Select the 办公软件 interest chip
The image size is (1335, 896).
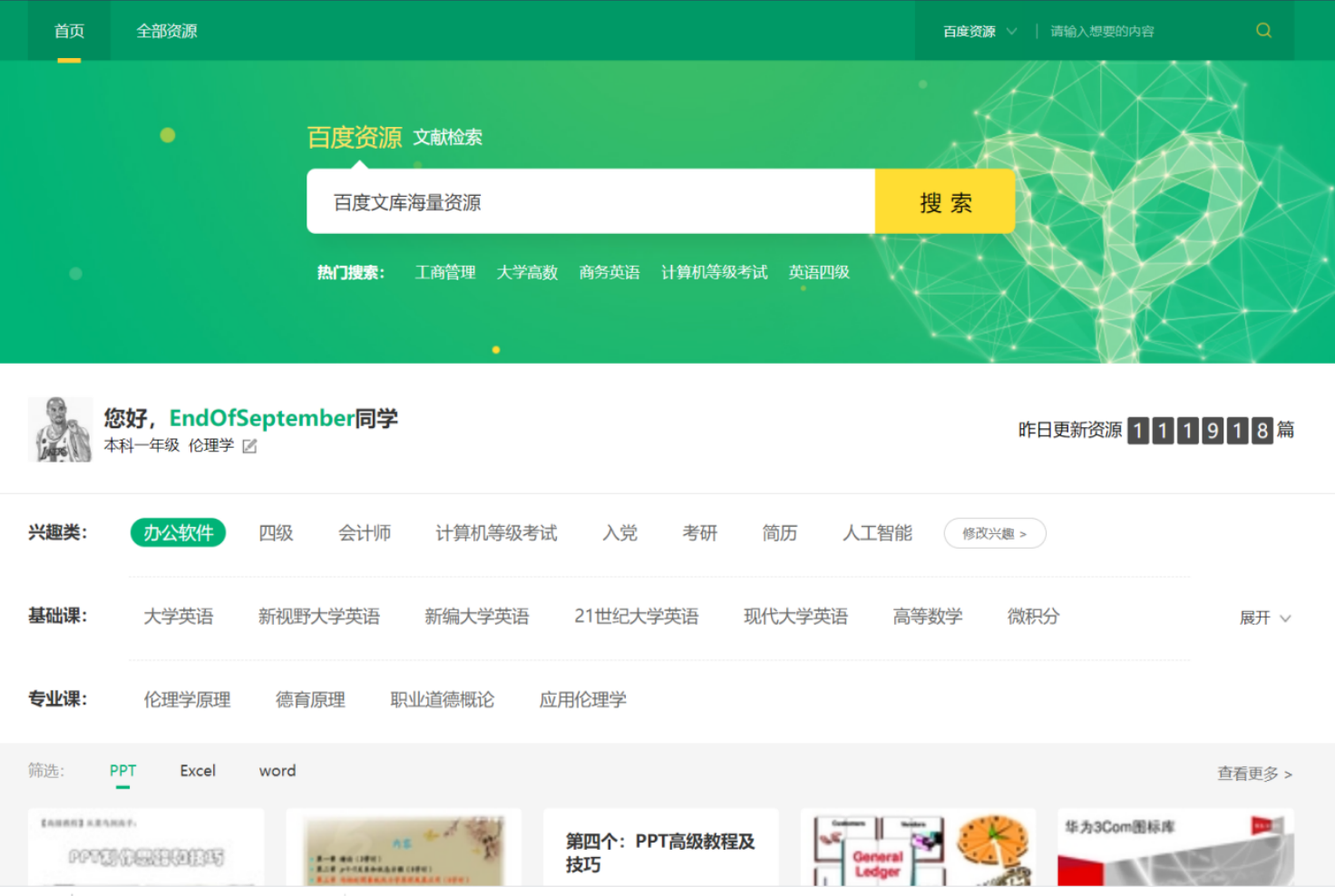pos(178,533)
